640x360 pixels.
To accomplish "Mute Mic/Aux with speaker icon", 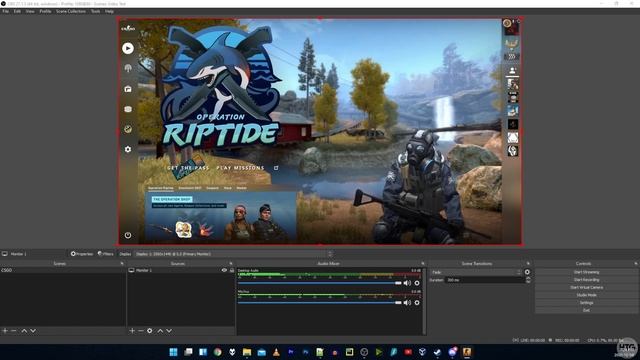I will (x=407, y=303).
